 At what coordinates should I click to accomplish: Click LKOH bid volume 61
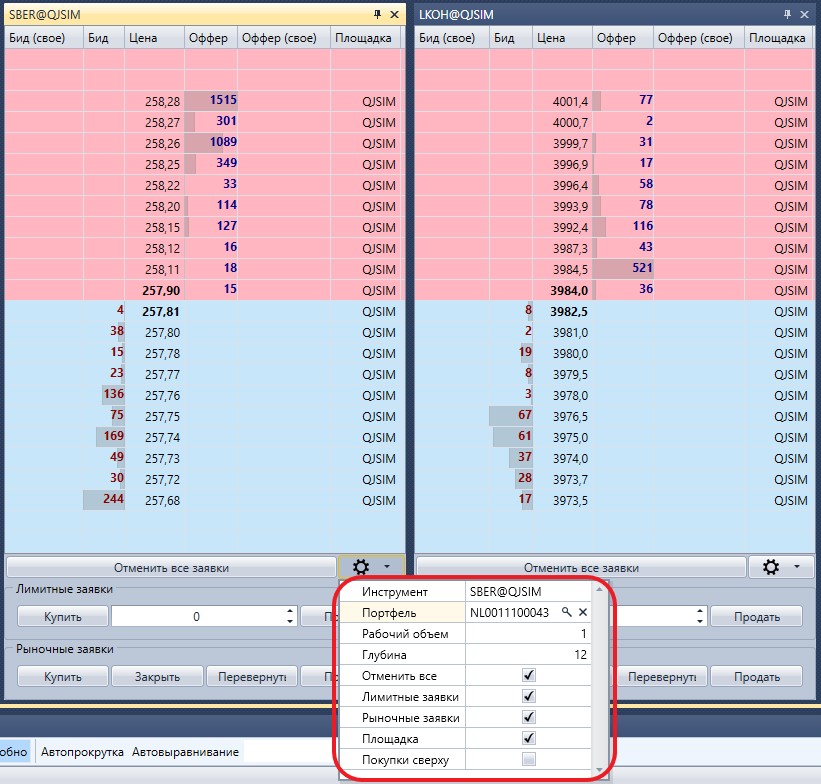pyautogui.click(x=525, y=436)
